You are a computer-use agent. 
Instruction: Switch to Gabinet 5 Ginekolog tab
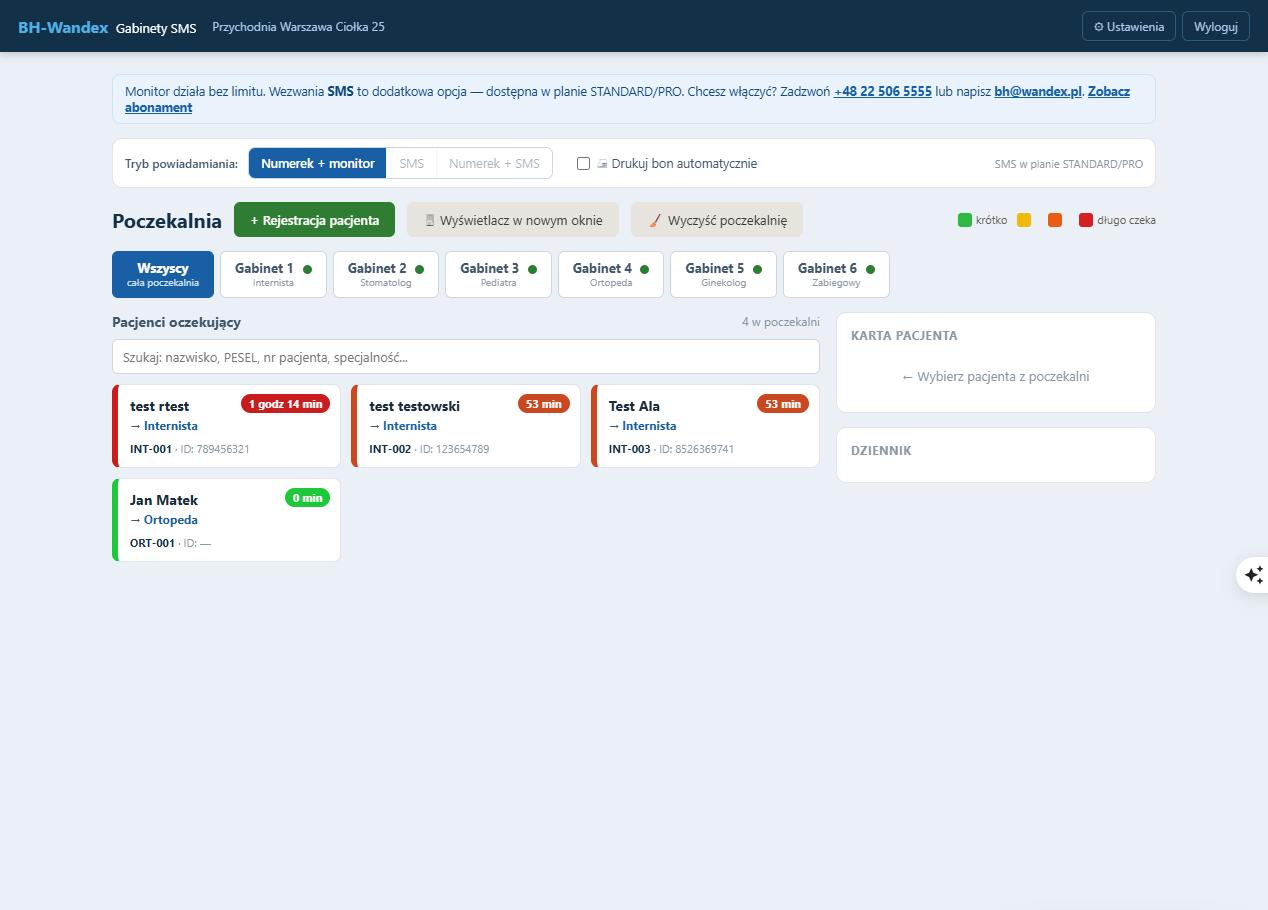tap(723, 274)
